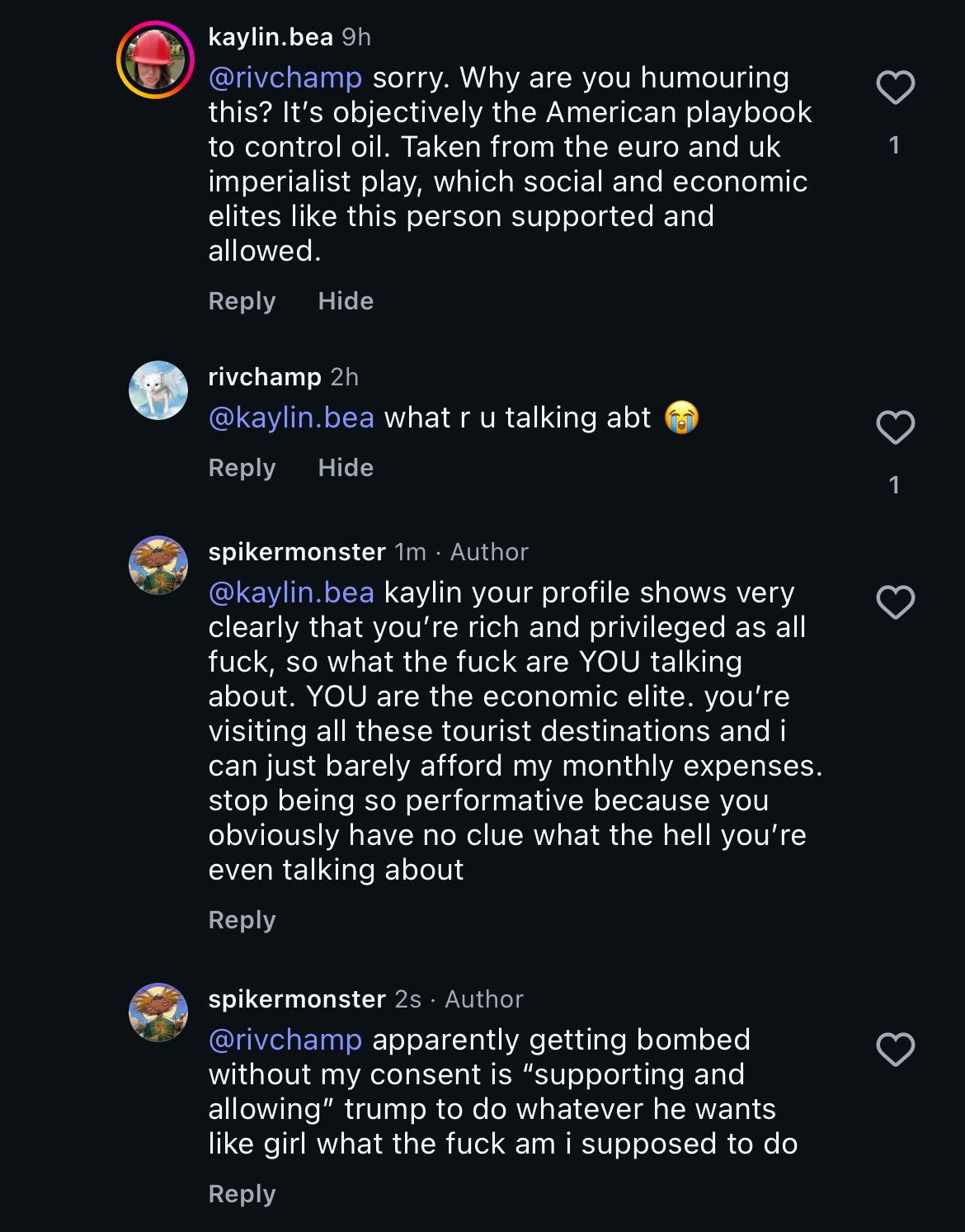Like rivchamp's 'what r u talking abt' comment

[x=895, y=427]
